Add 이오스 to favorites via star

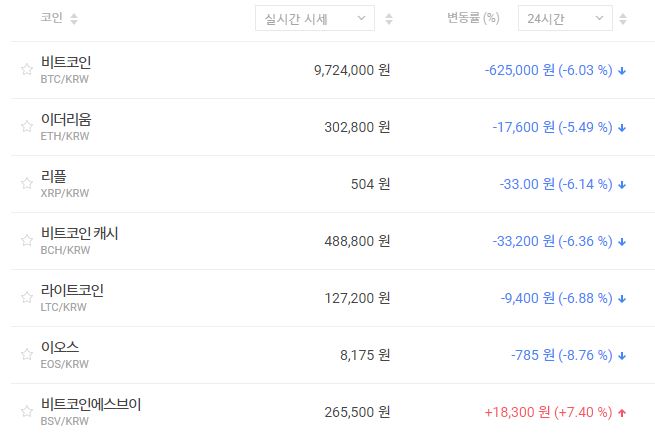coord(27,355)
